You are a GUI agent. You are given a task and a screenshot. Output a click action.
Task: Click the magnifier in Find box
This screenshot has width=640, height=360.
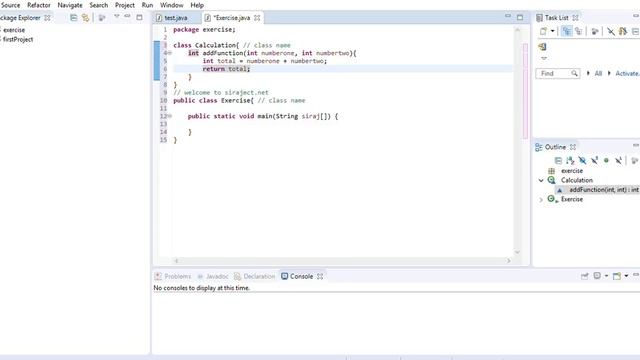574,73
